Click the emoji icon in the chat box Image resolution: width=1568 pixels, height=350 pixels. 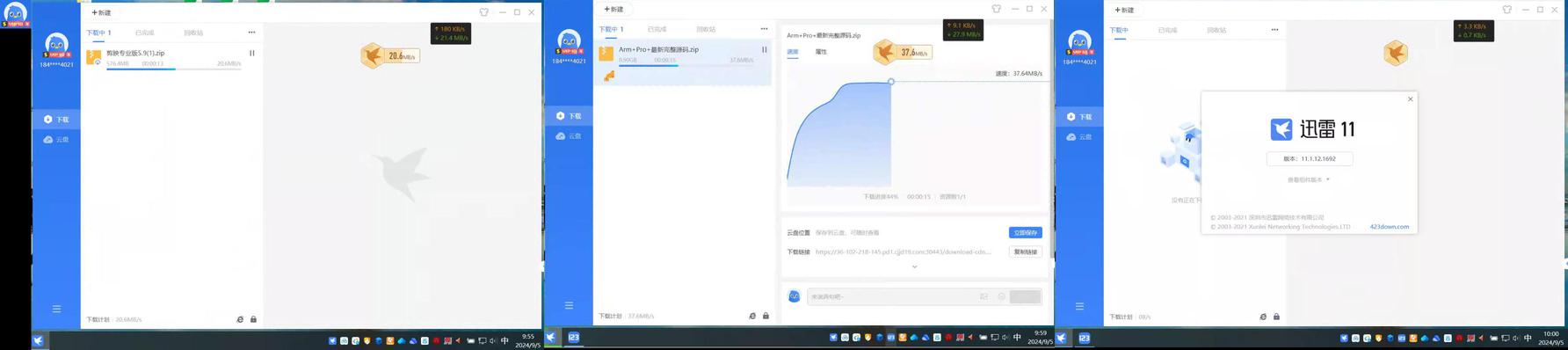pyautogui.click(x=1001, y=296)
